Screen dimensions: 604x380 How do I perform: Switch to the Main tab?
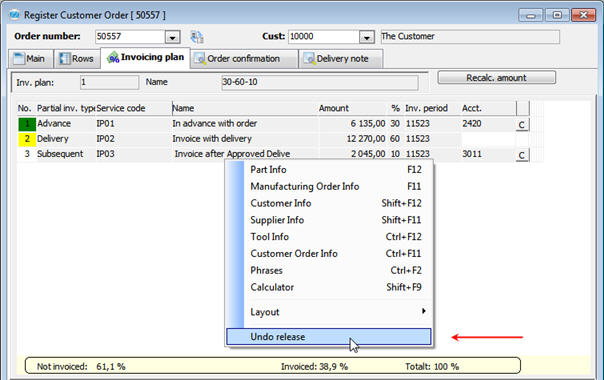tap(30, 59)
